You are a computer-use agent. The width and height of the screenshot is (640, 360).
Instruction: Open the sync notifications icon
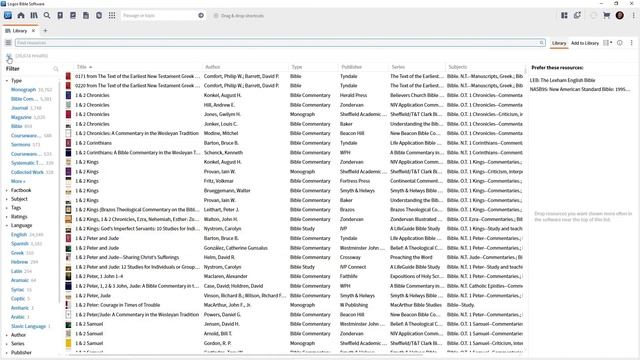click(577, 16)
